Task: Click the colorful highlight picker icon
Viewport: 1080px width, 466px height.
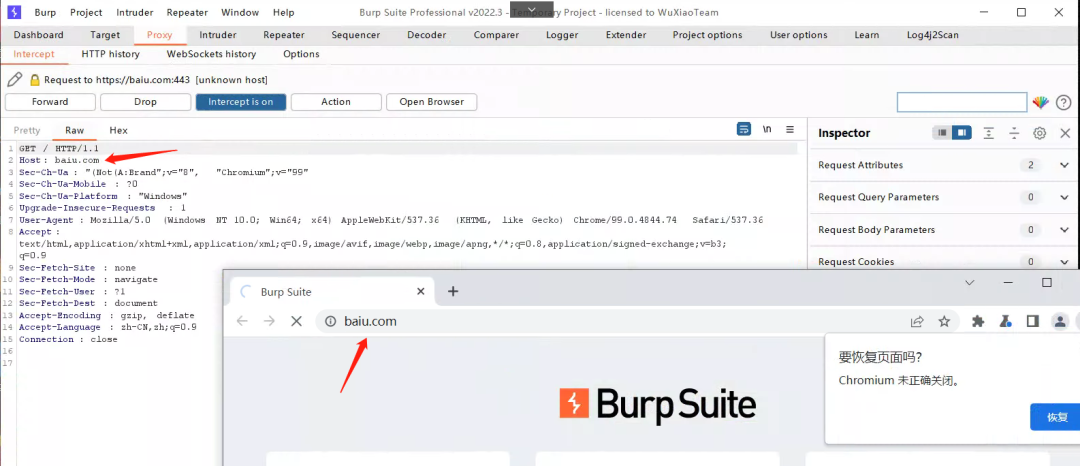Action: [x=1040, y=103]
